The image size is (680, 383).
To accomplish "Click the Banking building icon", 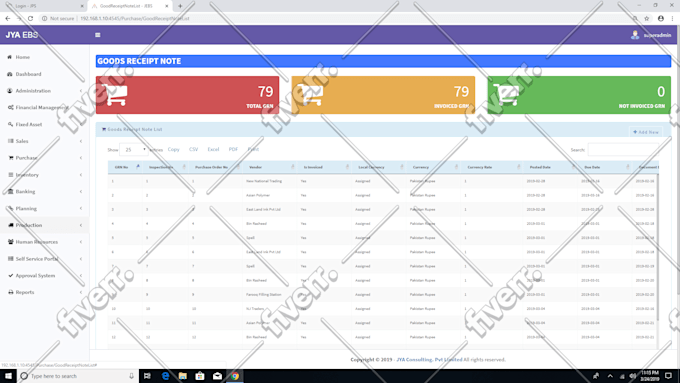I will pyautogui.click(x=10, y=191).
